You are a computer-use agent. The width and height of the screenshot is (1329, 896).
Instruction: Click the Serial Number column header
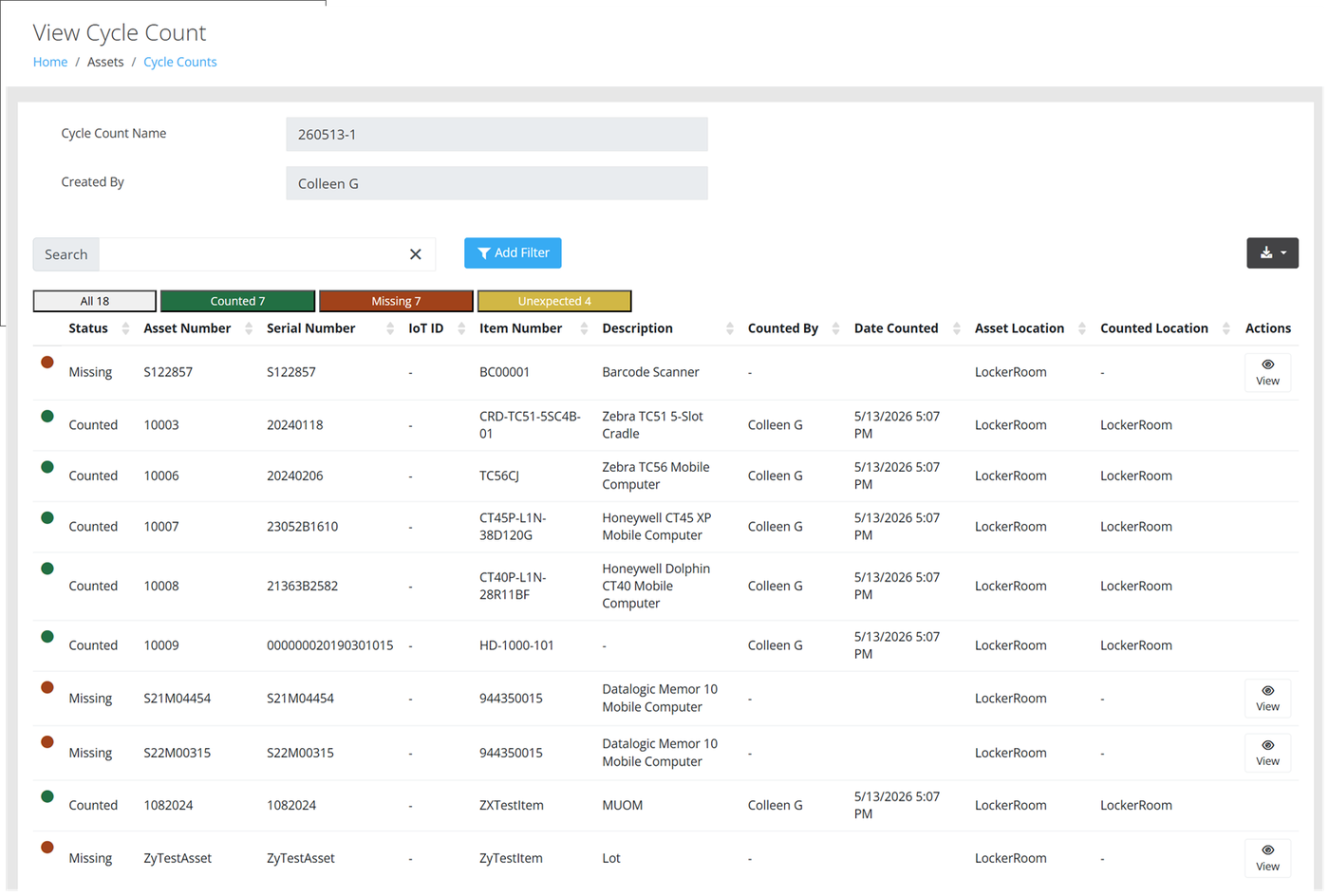[x=310, y=328]
